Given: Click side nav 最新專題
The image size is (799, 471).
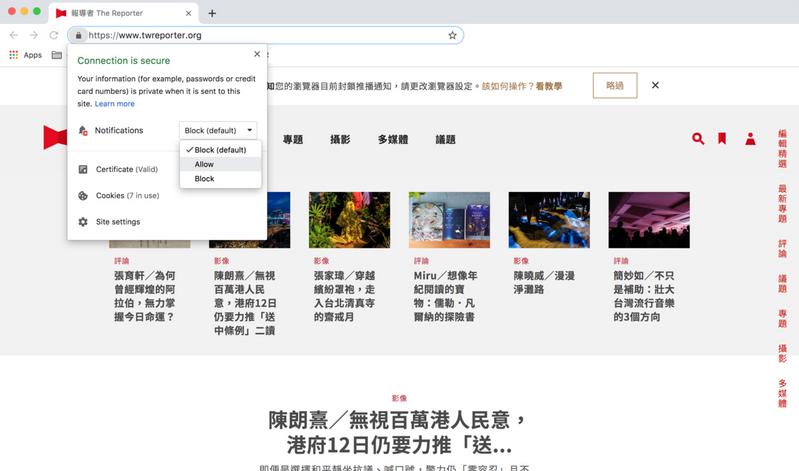Looking at the screenshot, I should point(782,204).
